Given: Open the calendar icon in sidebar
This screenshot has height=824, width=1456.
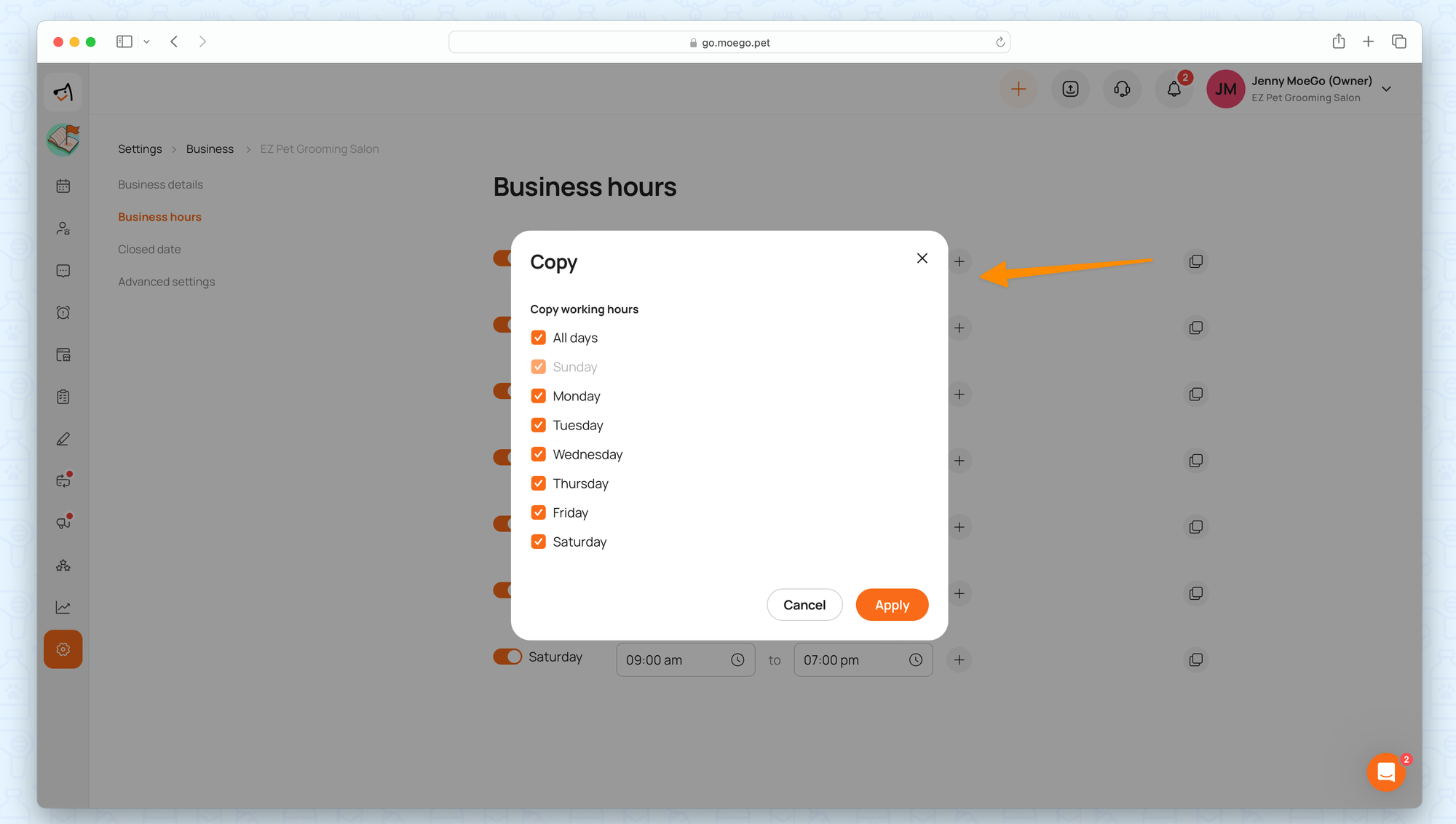Looking at the screenshot, I should pos(63,186).
